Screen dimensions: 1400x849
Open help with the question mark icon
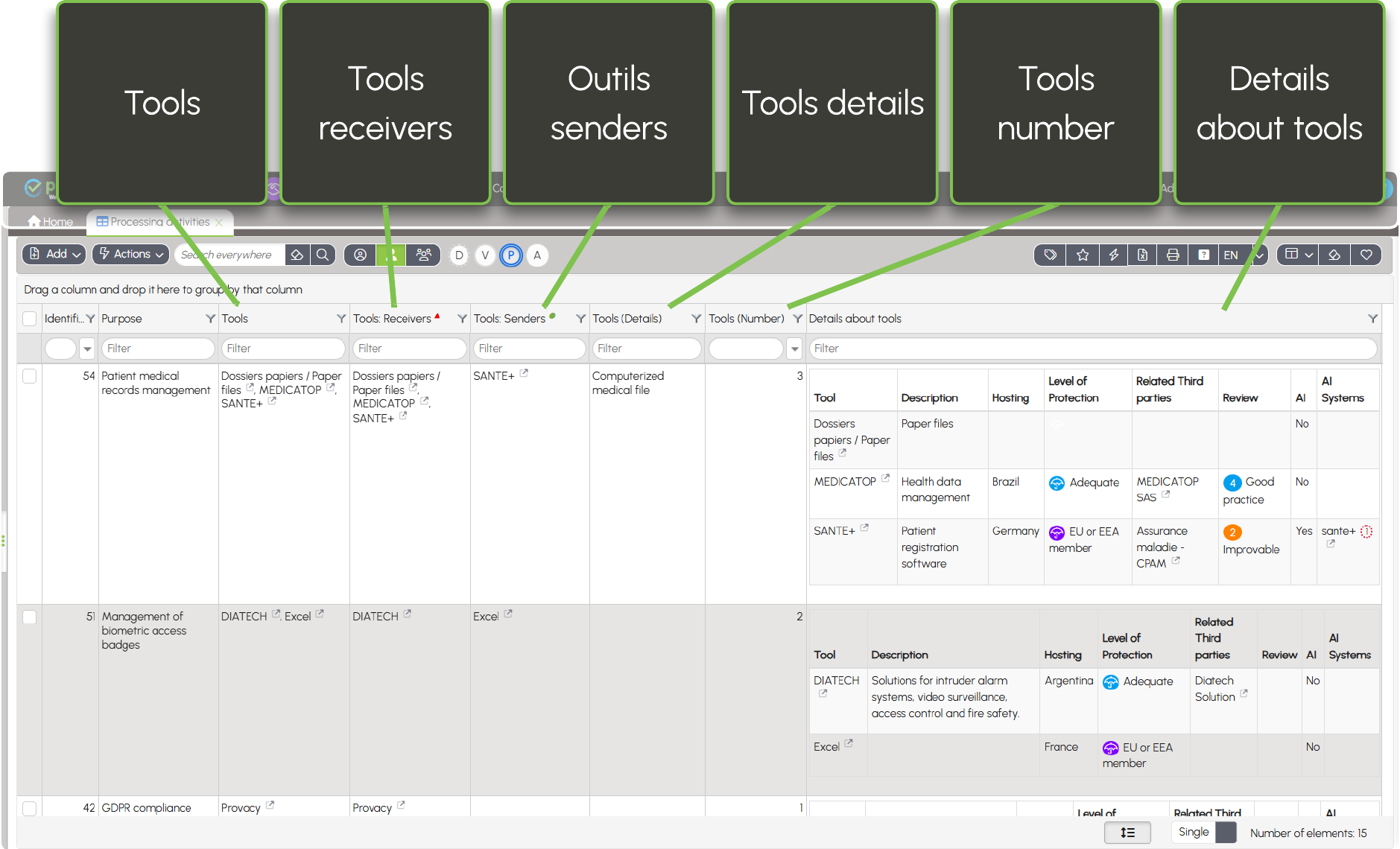point(1203,255)
